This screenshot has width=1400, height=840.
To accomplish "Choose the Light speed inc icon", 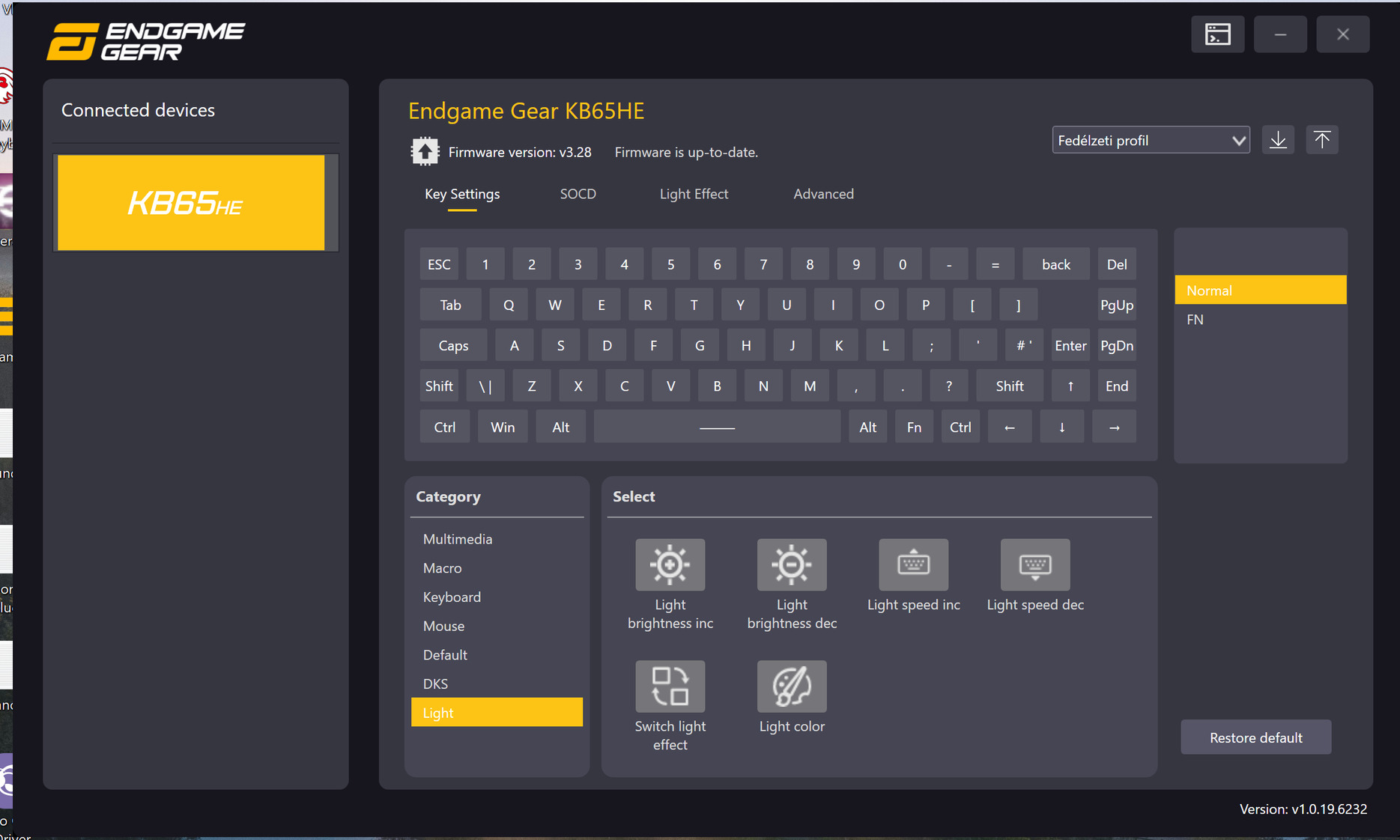I will click(913, 564).
